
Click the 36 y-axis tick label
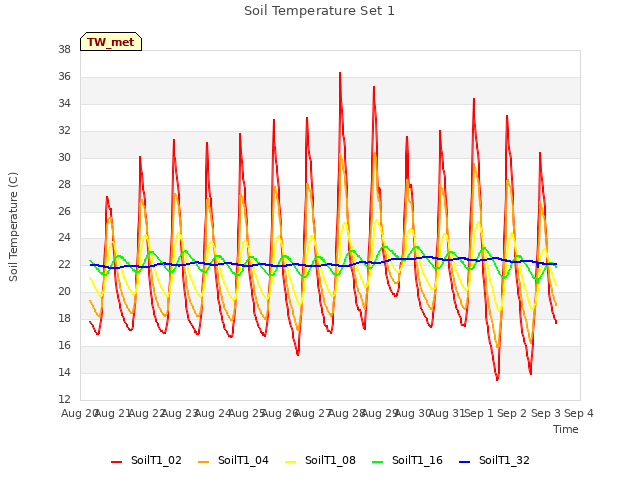pos(64,77)
